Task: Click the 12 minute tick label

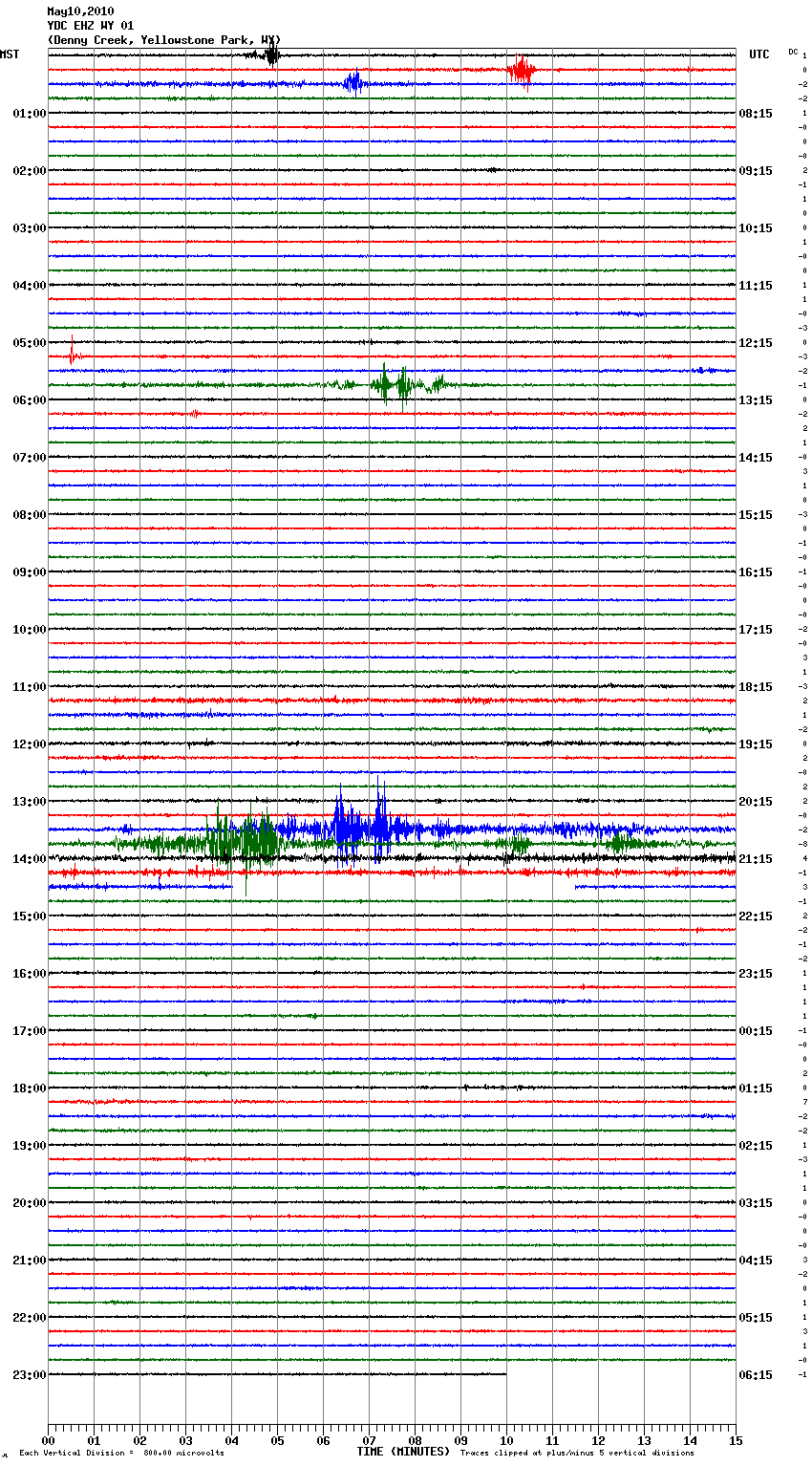Action: [x=598, y=1441]
